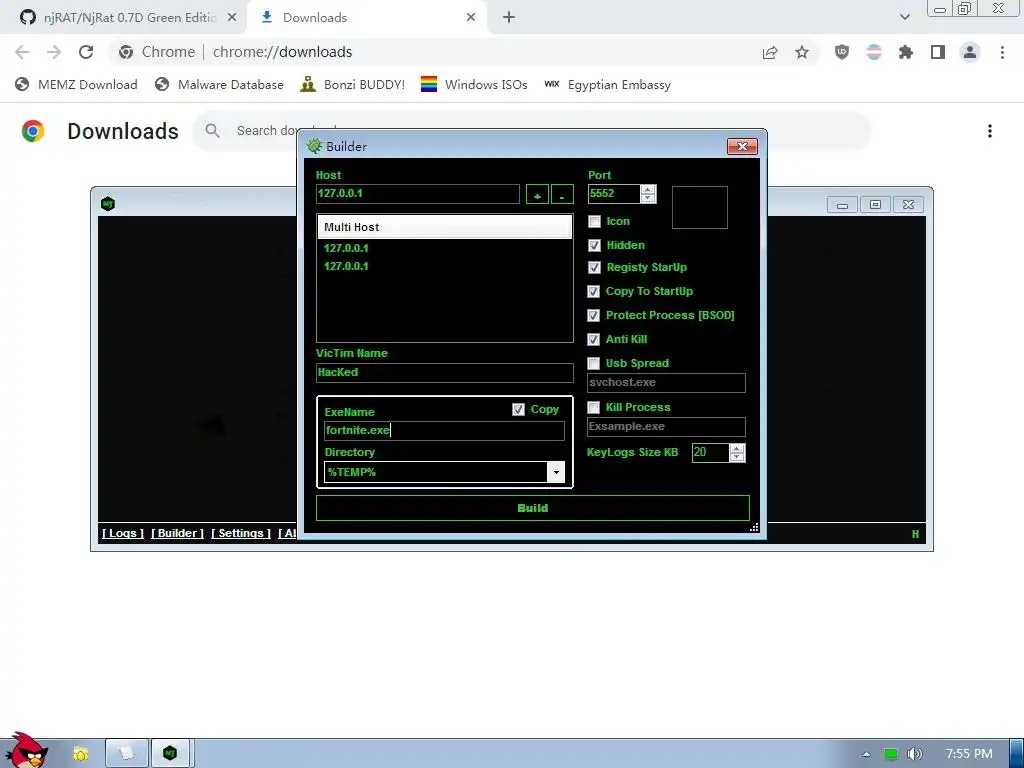
Task: Open the [ Builder ] menu link
Action: click(178, 533)
